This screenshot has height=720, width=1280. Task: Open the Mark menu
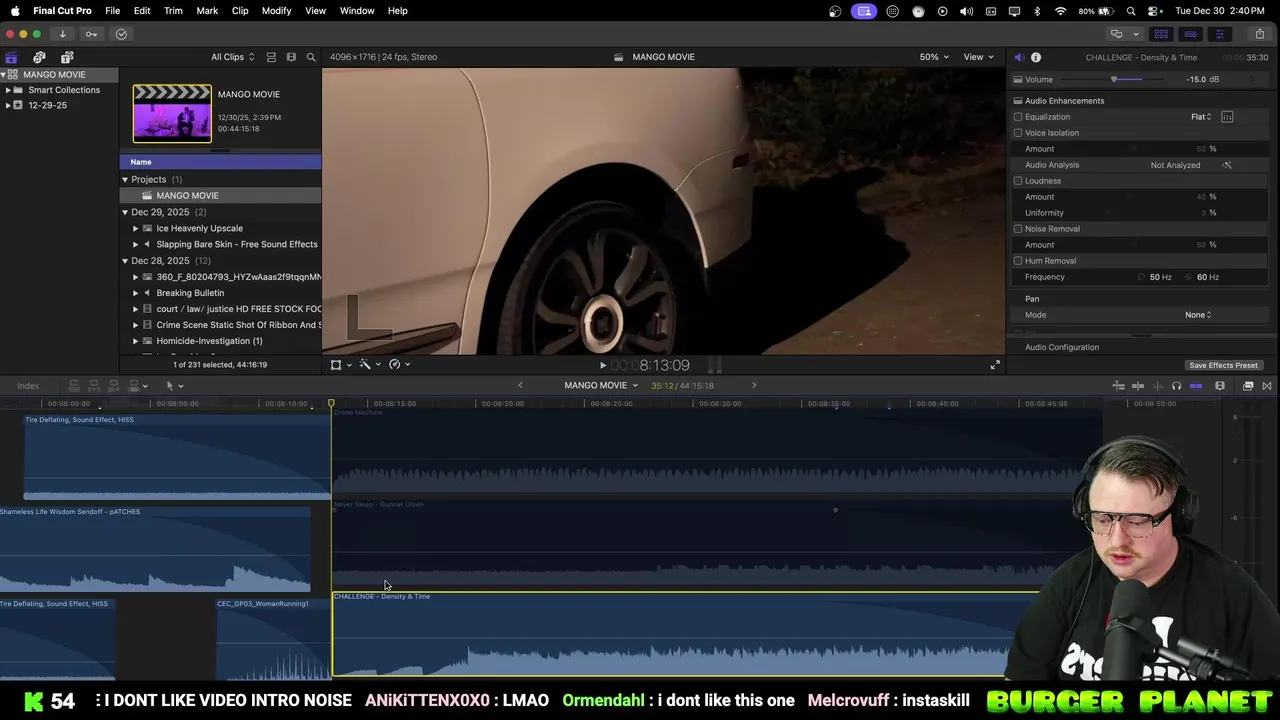(x=207, y=11)
